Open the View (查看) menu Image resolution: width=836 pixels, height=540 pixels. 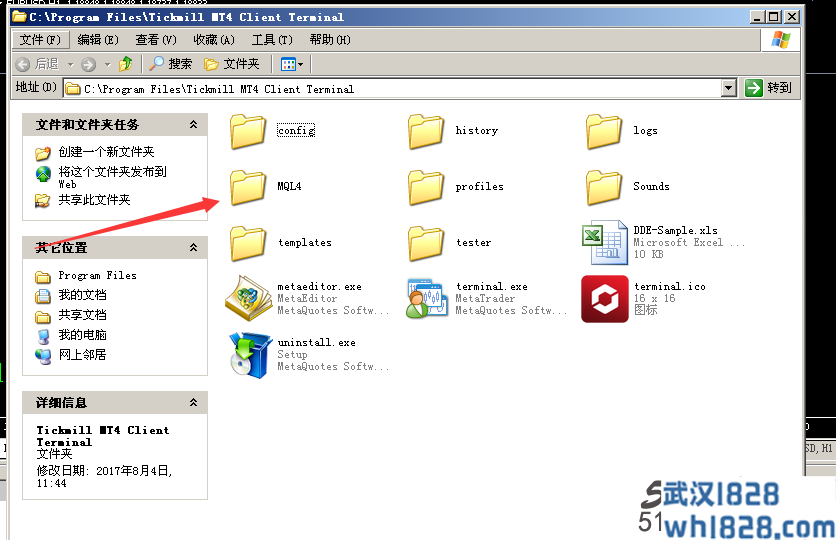[156, 40]
